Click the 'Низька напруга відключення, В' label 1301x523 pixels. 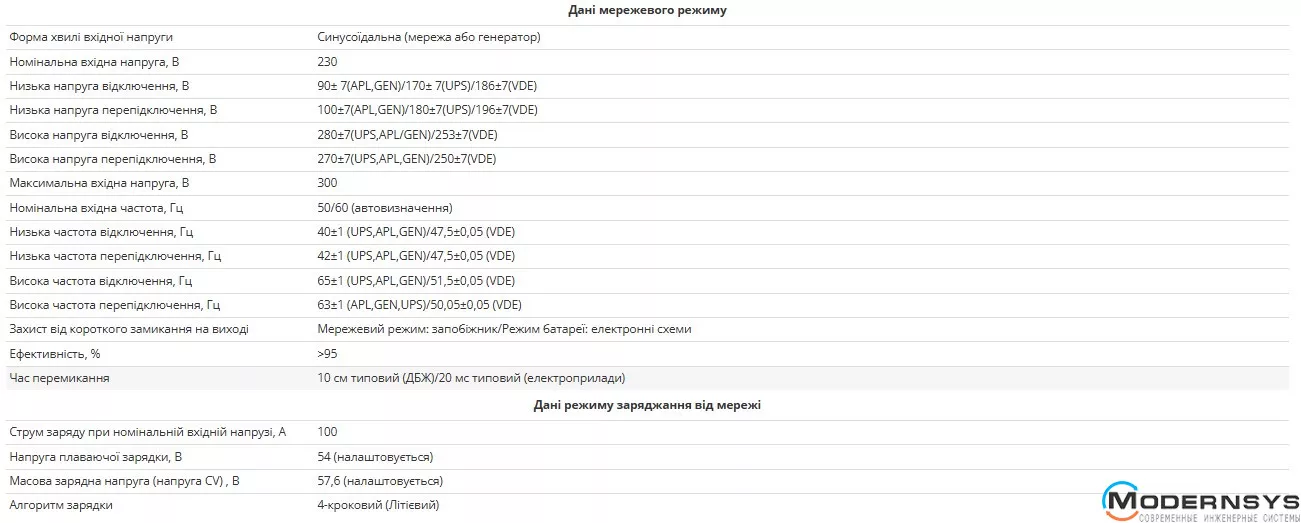click(99, 86)
